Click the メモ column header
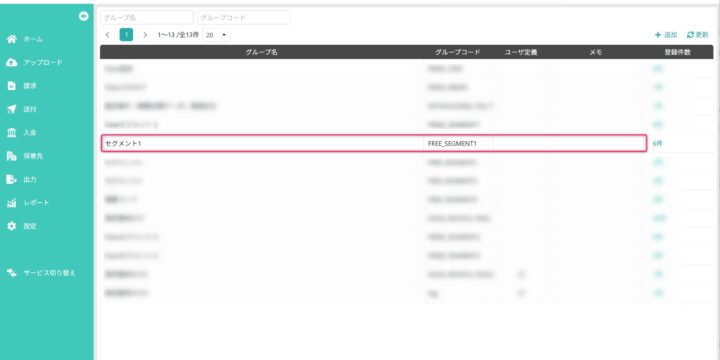This screenshot has width=720, height=360. point(596,52)
